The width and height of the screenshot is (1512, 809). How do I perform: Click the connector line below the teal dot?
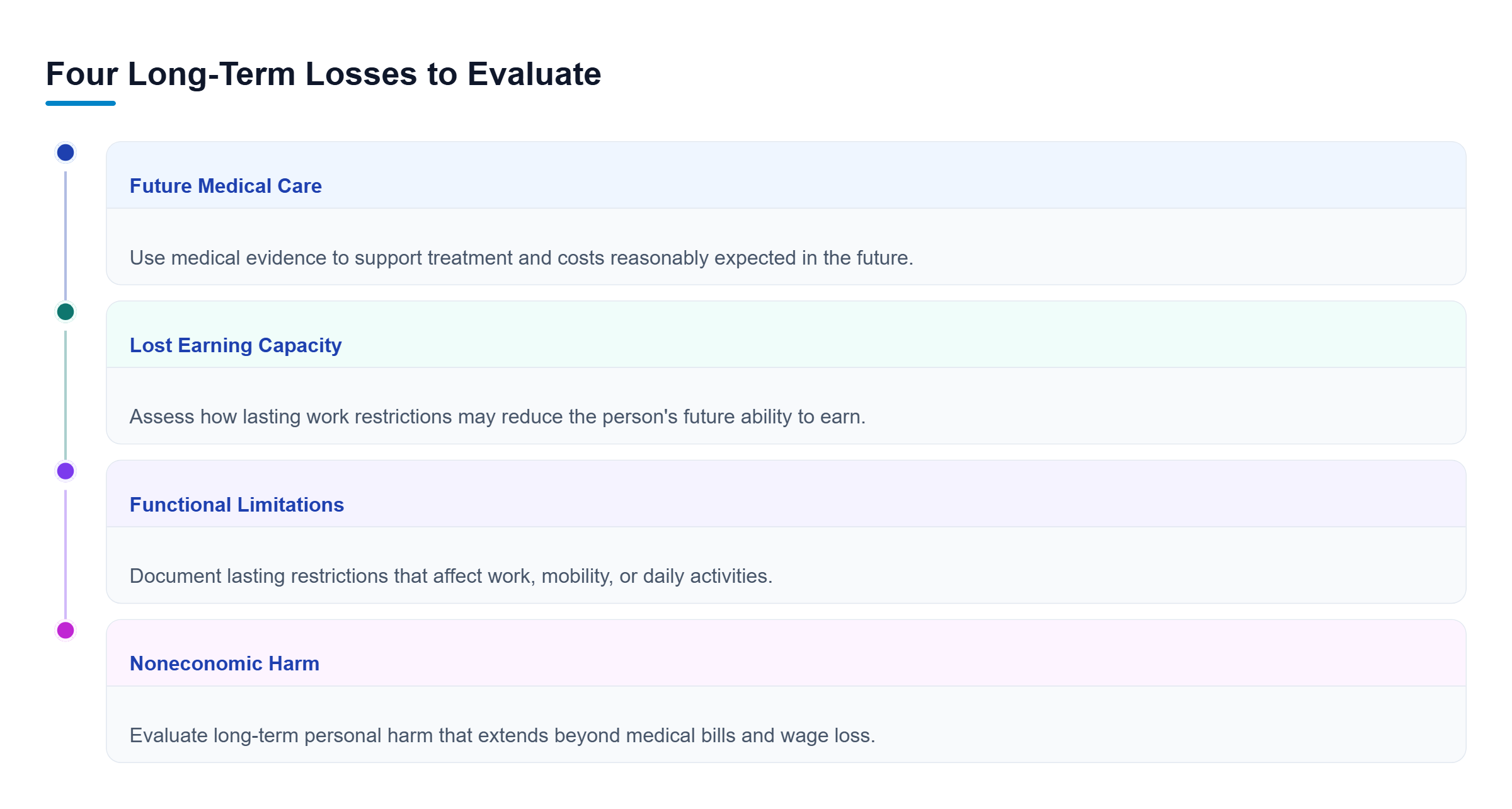tap(66, 395)
